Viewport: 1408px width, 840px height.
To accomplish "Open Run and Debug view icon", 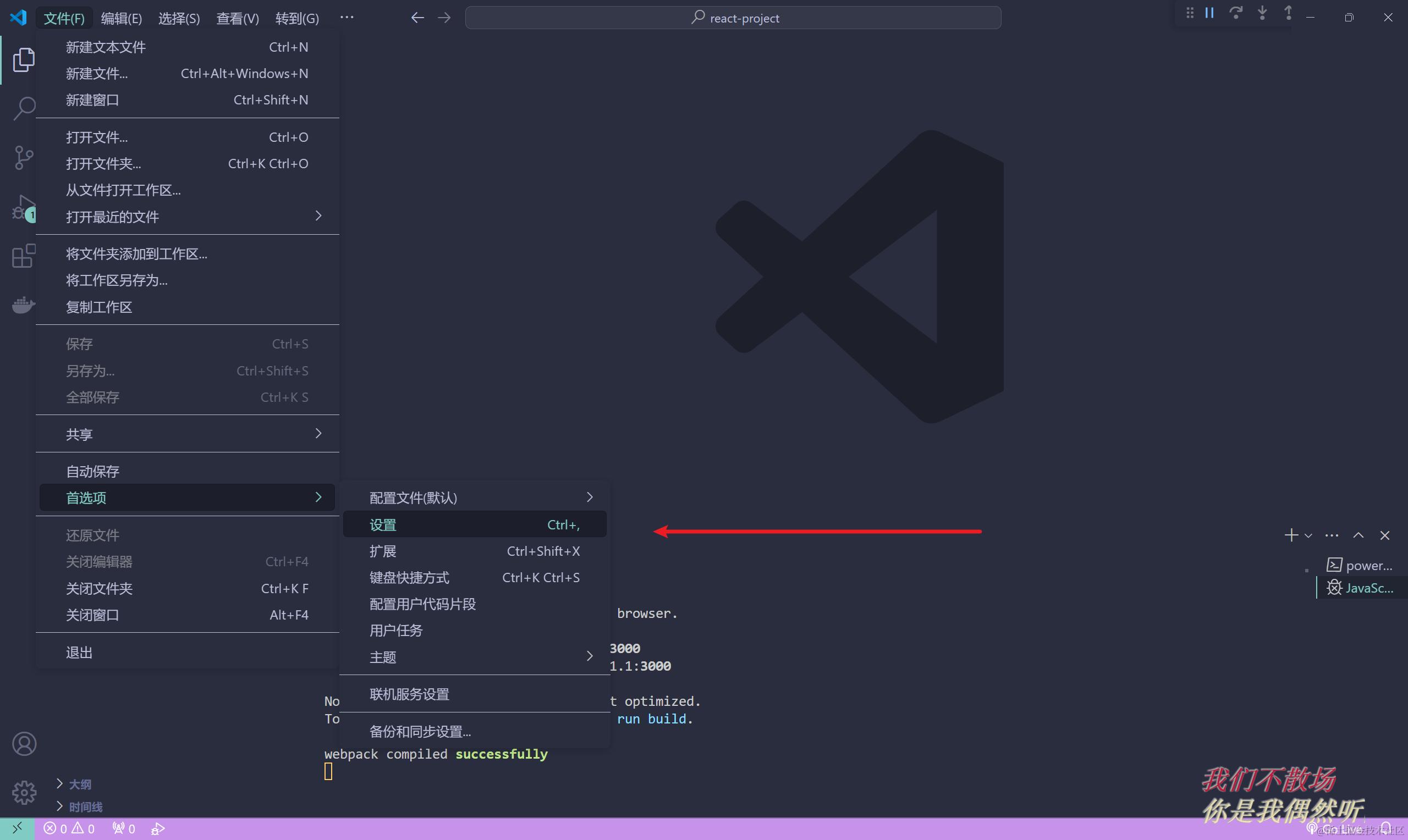I will tap(23, 207).
